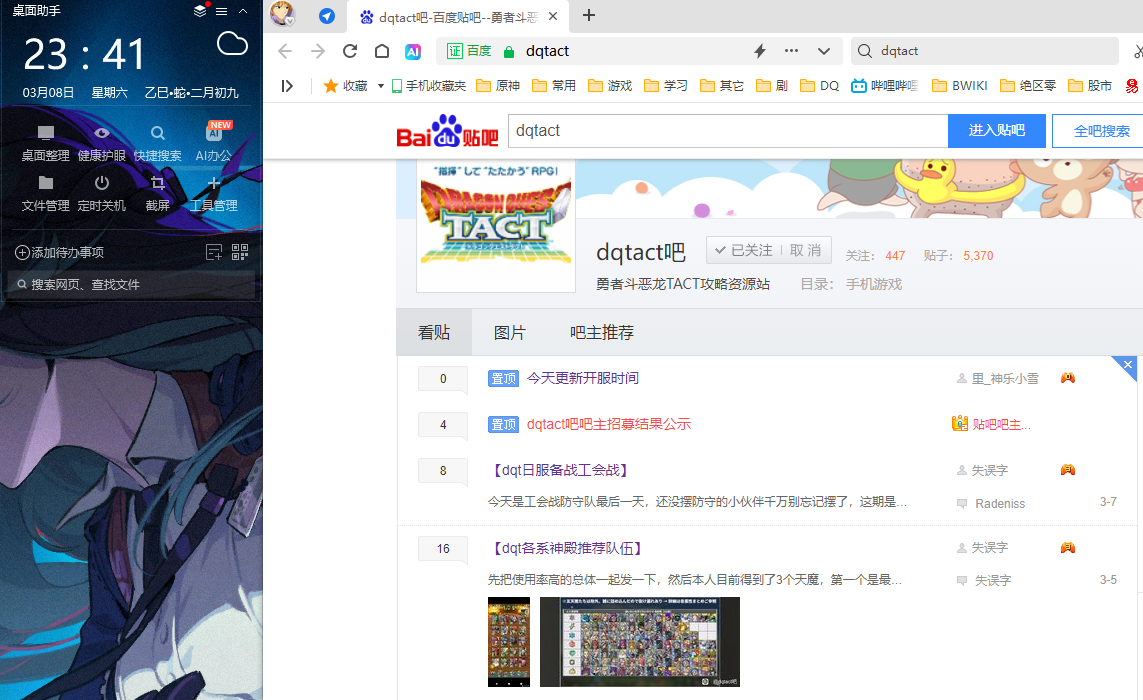Close the blue corner banner X
Screen dimensions: 1143x700
1128,365
